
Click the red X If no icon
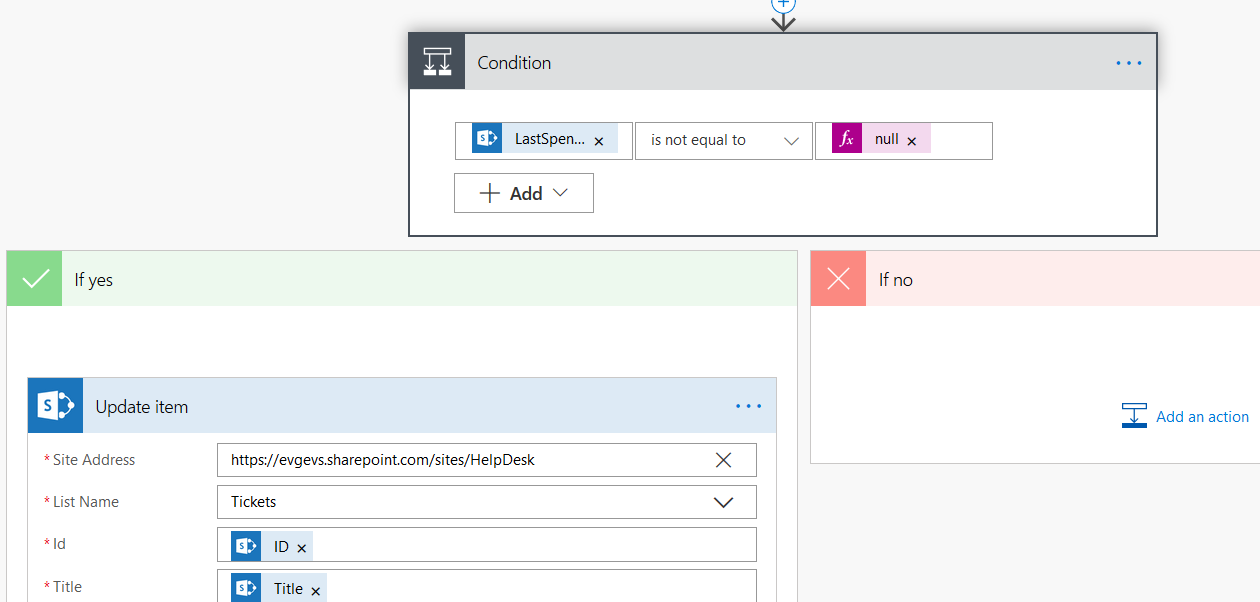[838, 279]
